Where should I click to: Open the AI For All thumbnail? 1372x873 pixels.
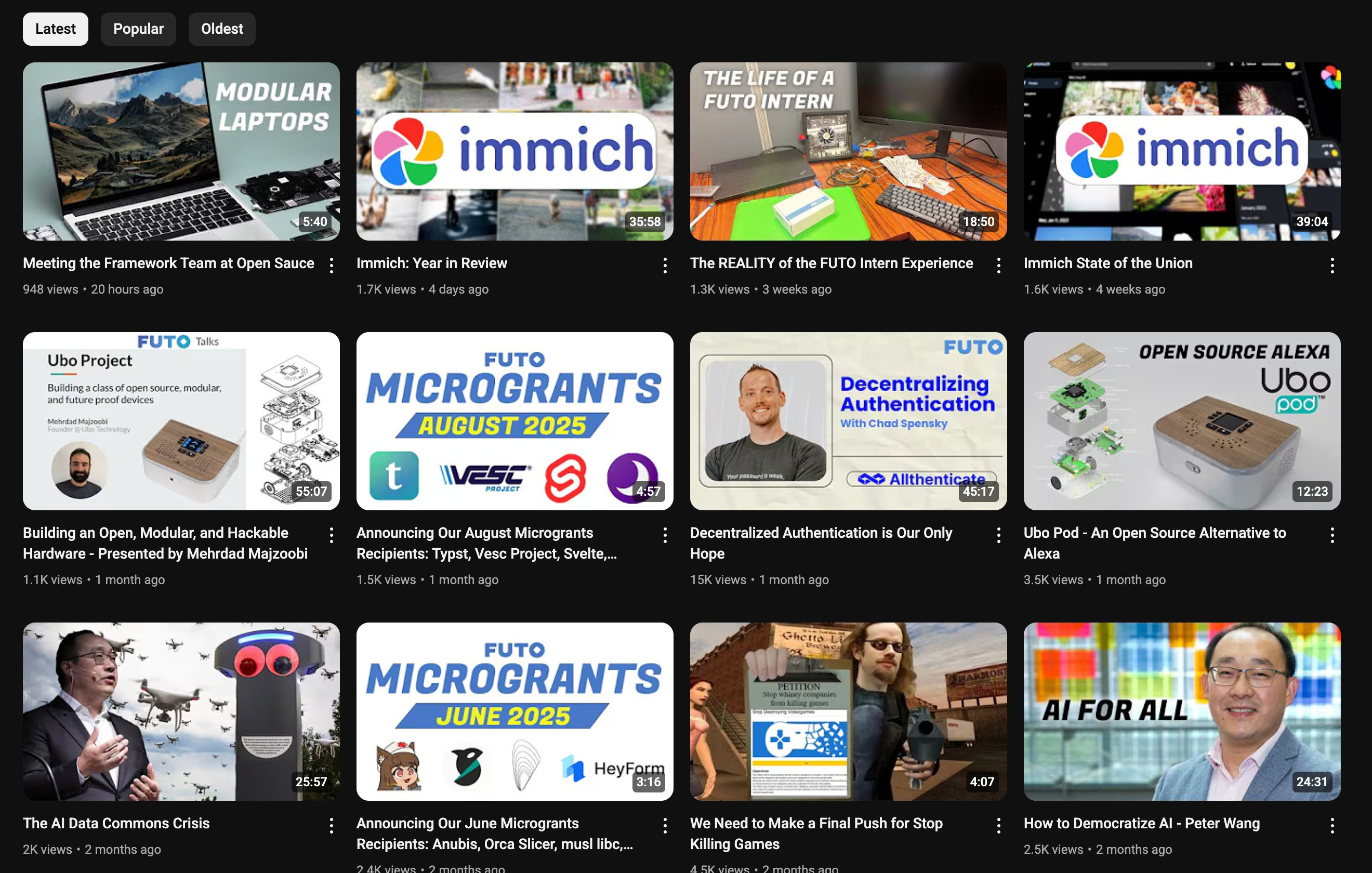1182,710
